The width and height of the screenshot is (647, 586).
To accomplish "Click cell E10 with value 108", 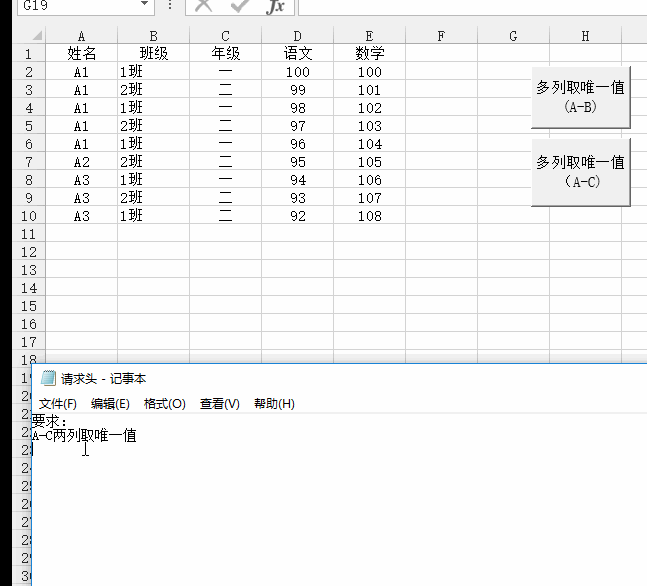I will coord(369,215).
